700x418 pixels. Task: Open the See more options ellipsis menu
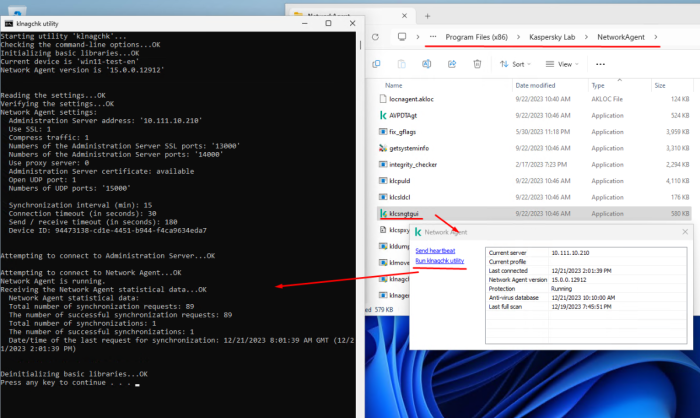click(601, 64)
